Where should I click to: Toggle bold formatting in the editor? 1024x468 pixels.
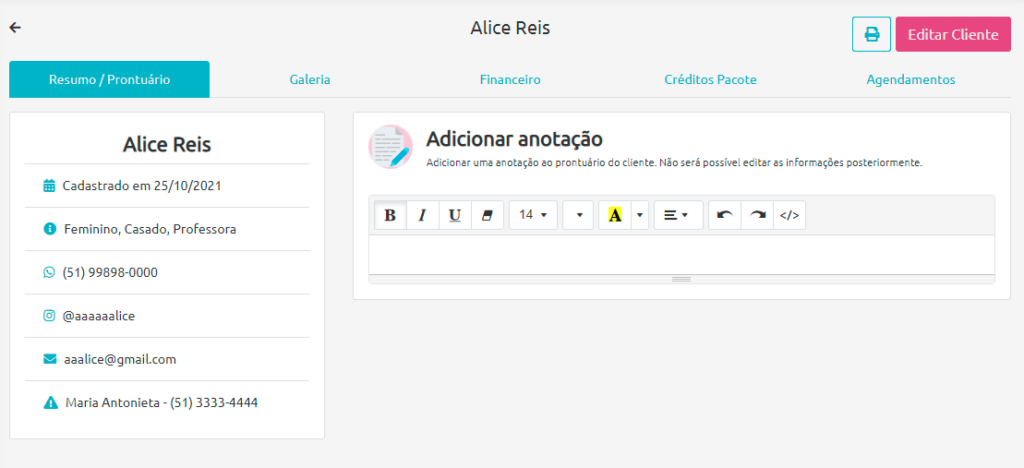coord(391,215)
